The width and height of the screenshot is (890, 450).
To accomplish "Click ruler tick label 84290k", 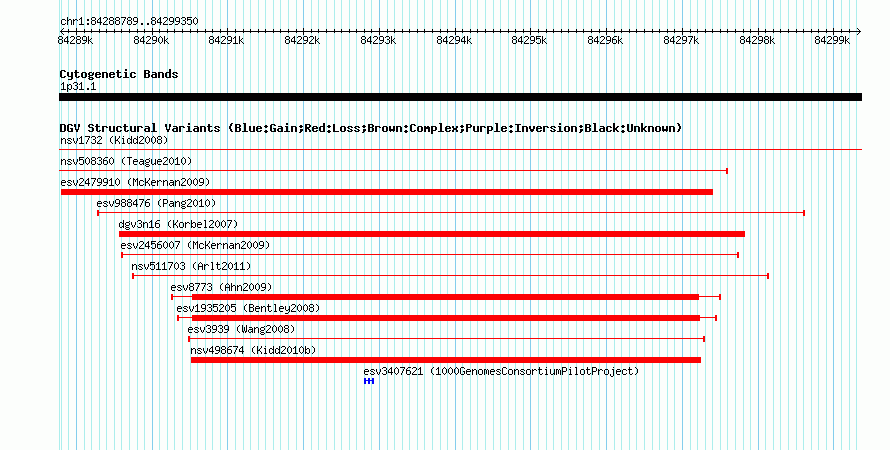I will 151,40.
